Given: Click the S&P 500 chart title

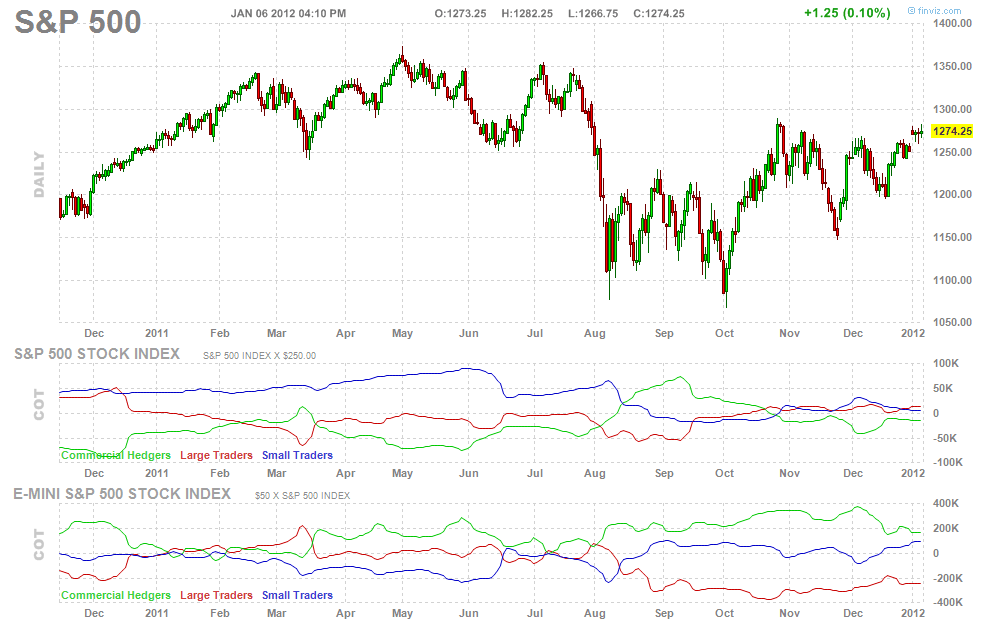Looking at the screenshot, I should [78, 22].
